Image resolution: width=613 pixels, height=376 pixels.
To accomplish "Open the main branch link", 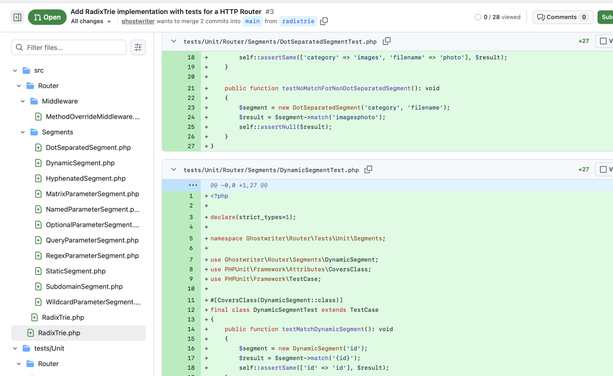I will click(252, 21).
